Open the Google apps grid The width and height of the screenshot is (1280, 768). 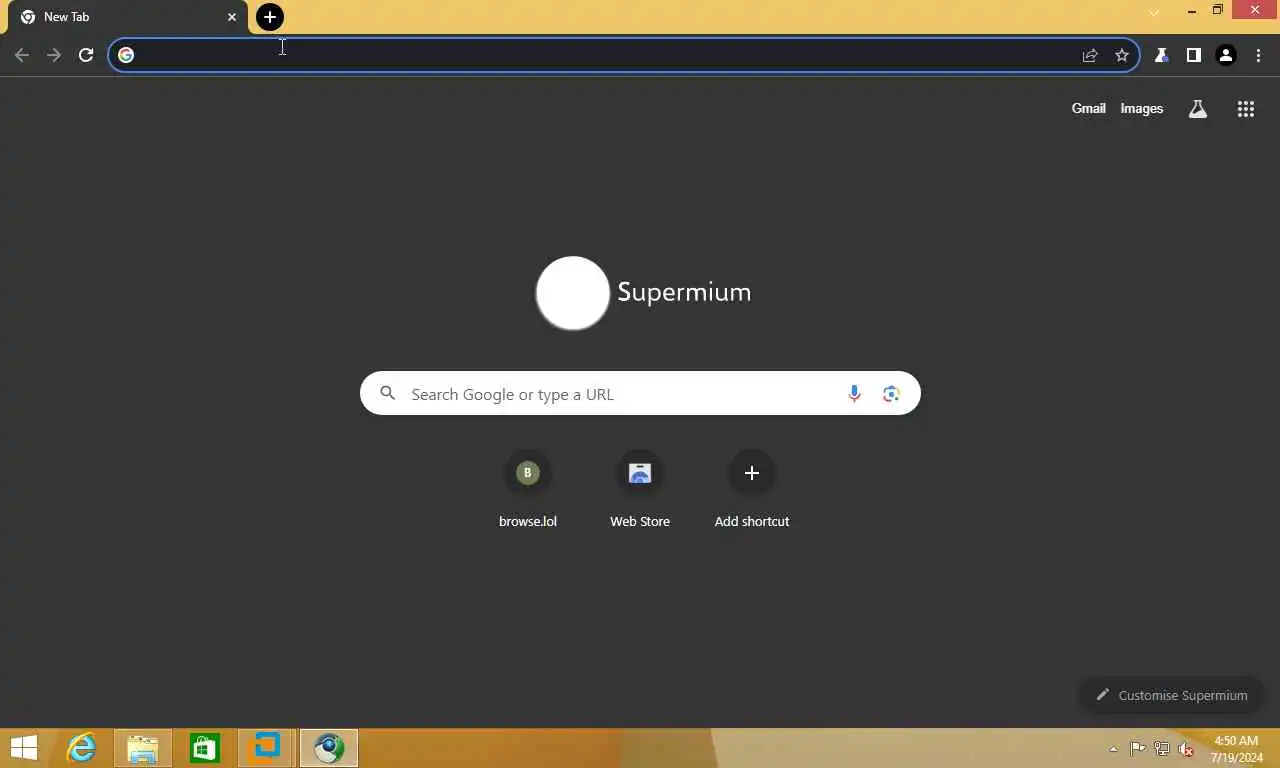coord(1245,109)
